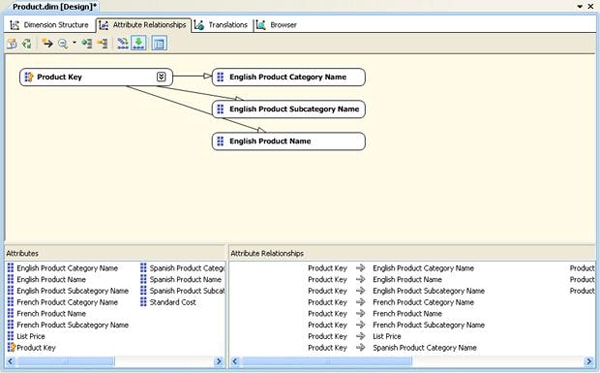Click the Process toolbar icon

[x=12, y=44]
